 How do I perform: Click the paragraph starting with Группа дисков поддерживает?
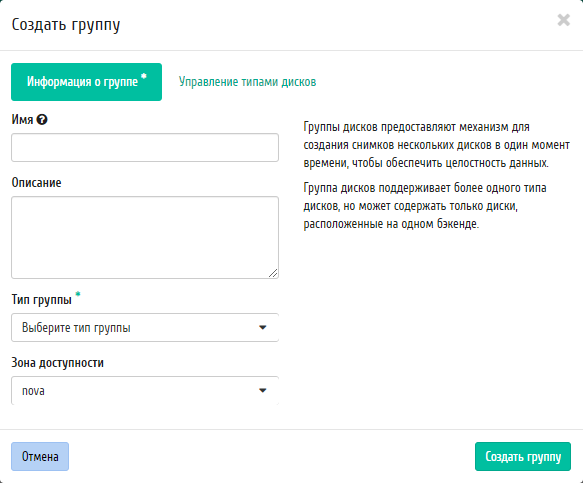coord(425,206)
